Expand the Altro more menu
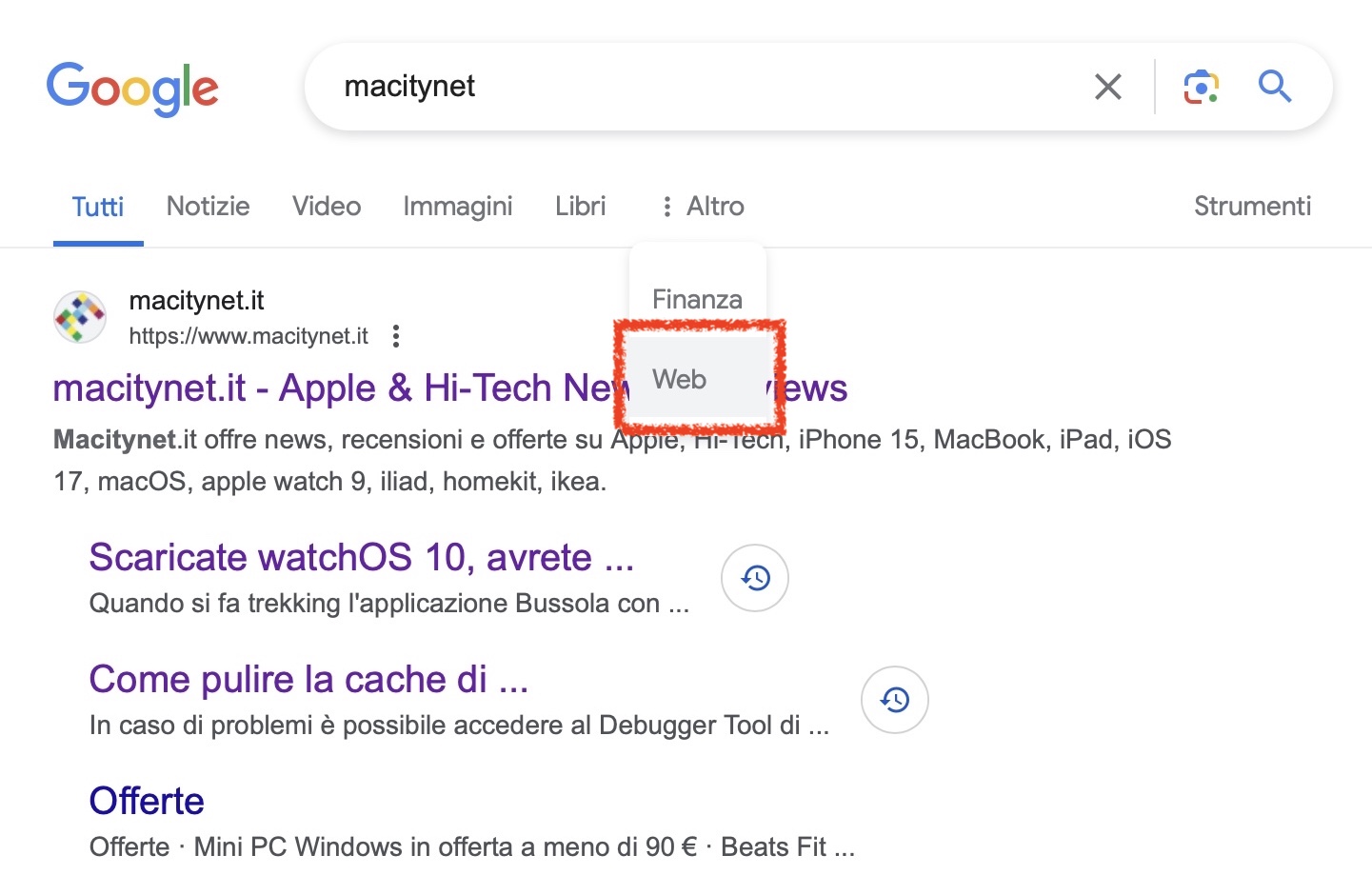The image size is (1372, 895). point(703,207)
